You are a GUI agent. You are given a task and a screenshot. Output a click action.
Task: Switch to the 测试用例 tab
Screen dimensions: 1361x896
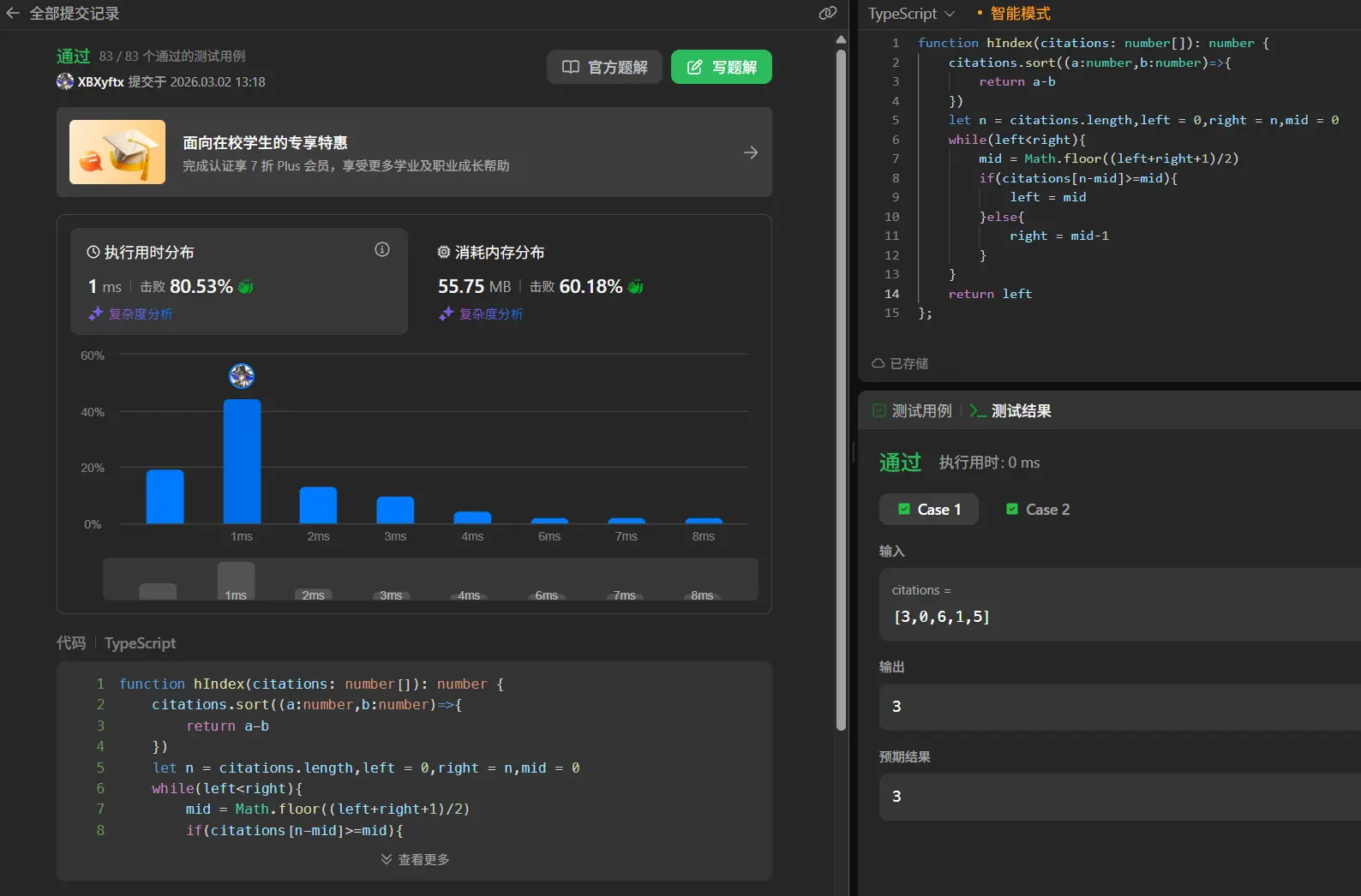[912, 411]
